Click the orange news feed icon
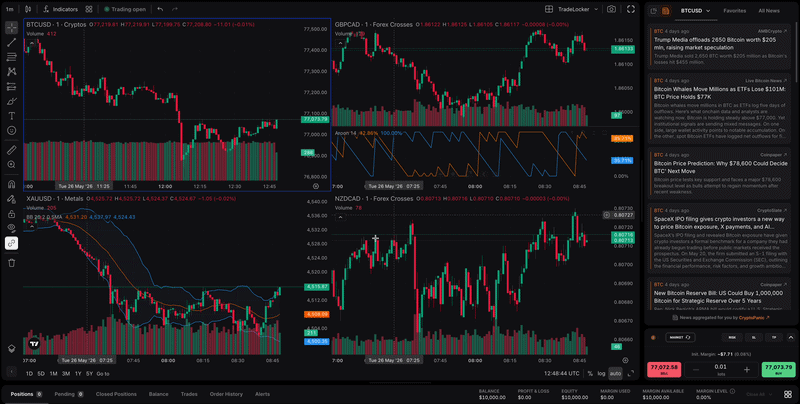The width and height of the screenshot is (800, 404). click(665, 11)
